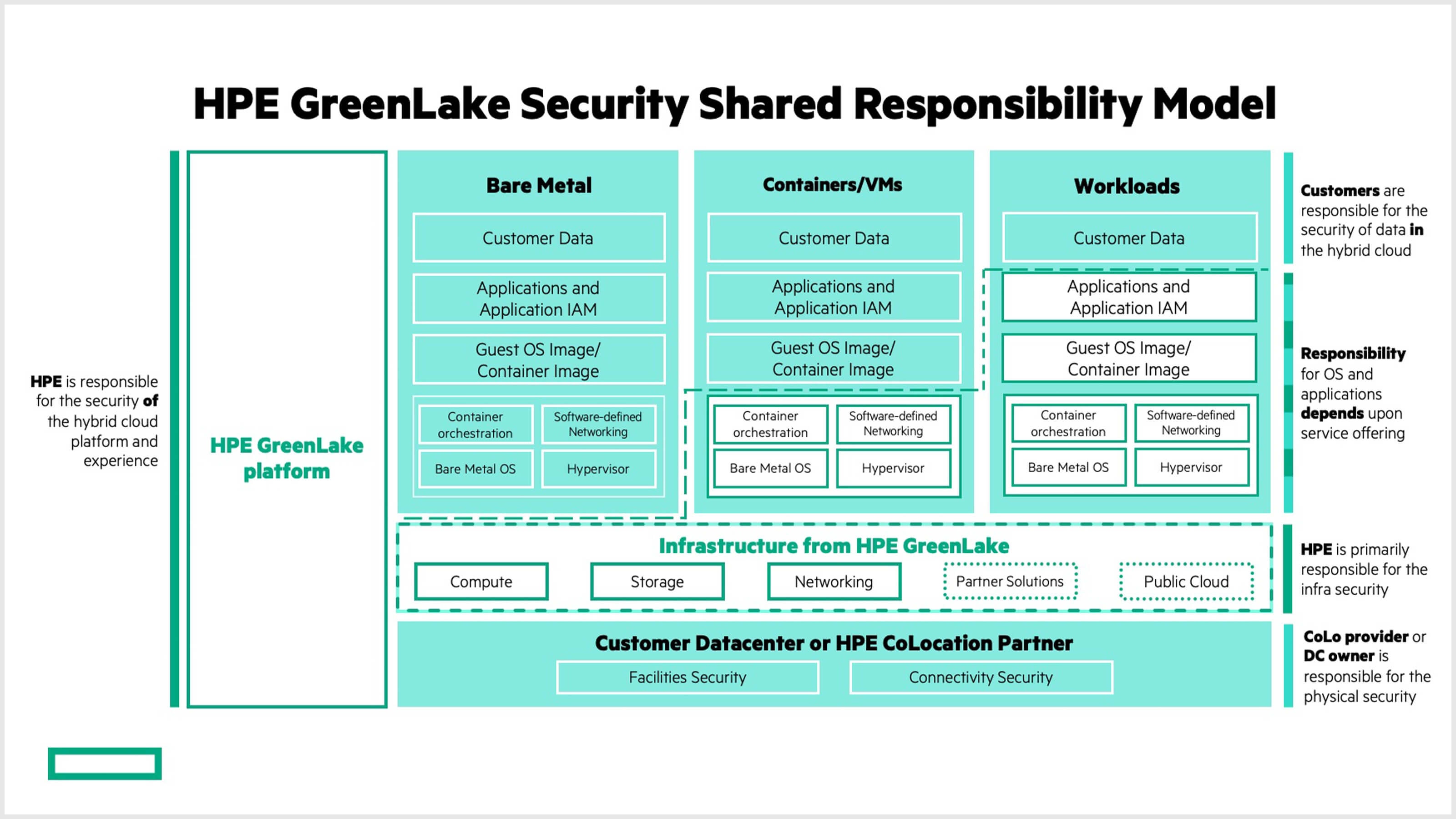Click 'Customer Datacenter or HPE CoLocation Partner' heading
This screenshot has width=1456, height=819.
pos(834,643)
